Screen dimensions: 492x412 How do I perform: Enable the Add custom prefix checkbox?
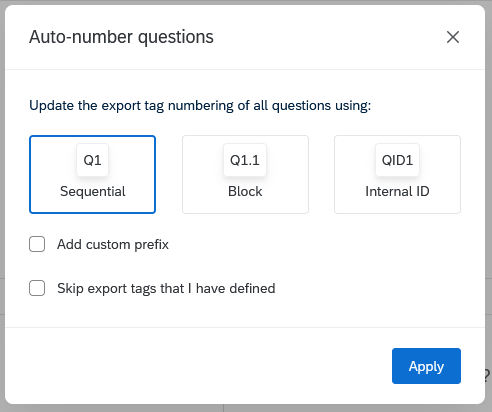click(37, 244)
